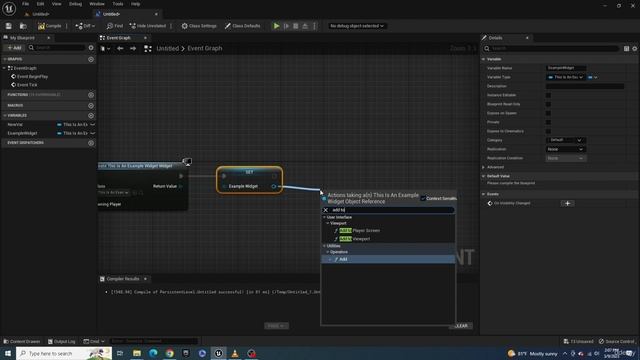Add On Visibility Changed event with plus button
Image resolution: width=640 pixels, height=360 pixels.
point(567,203)
